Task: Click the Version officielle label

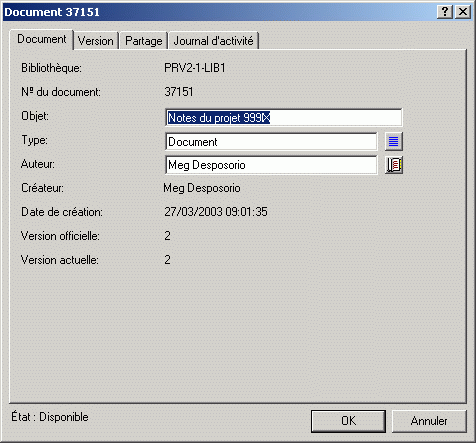Action: [x=60, y=236]
